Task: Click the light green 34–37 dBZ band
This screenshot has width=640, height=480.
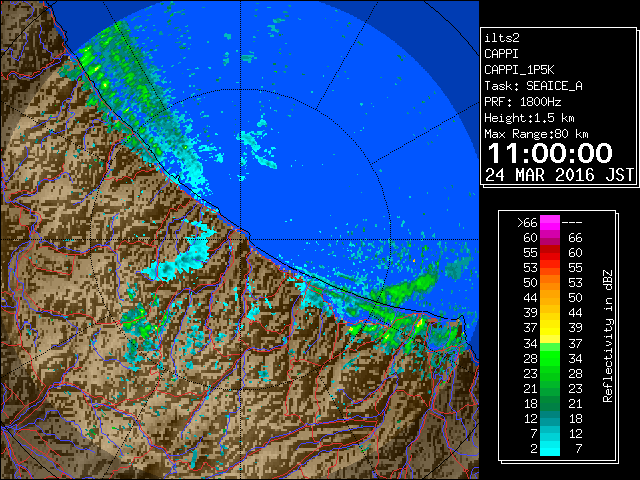Action: (x=550, y=343)
